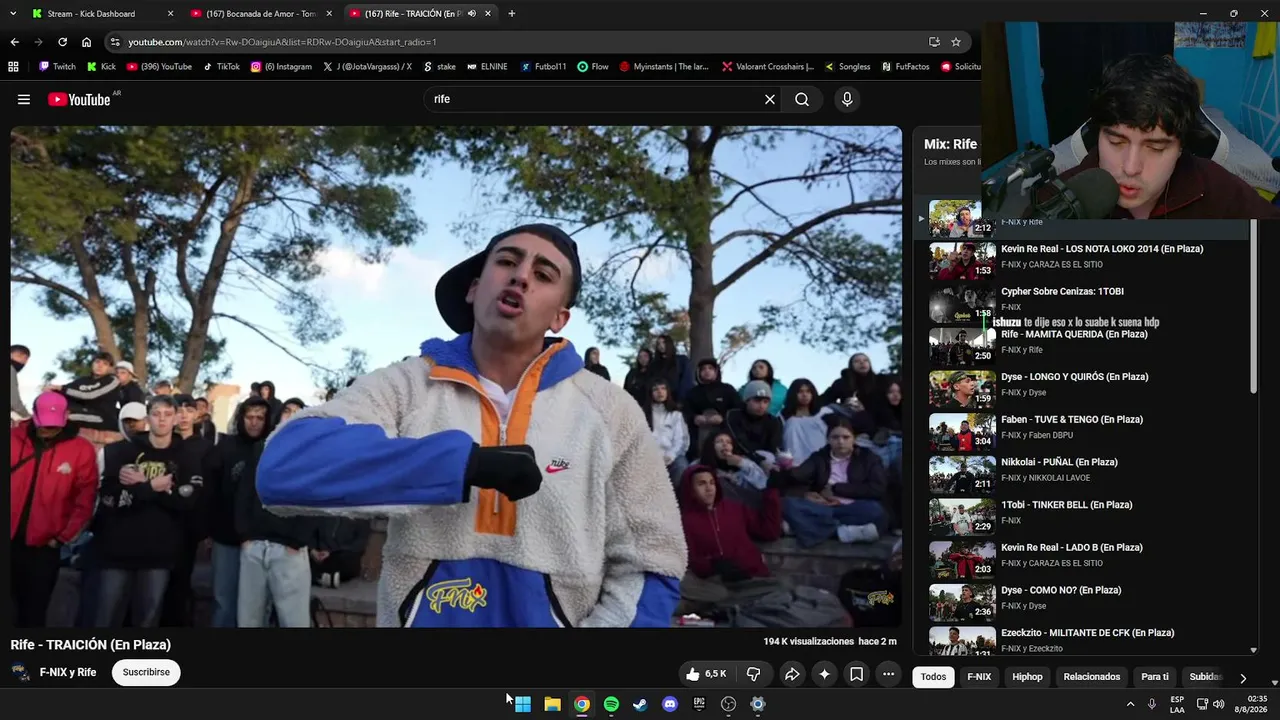This screenshot has width=1280, height=720.
Task: Open Steam from the taskbar
Action: [x=640, y=704]
